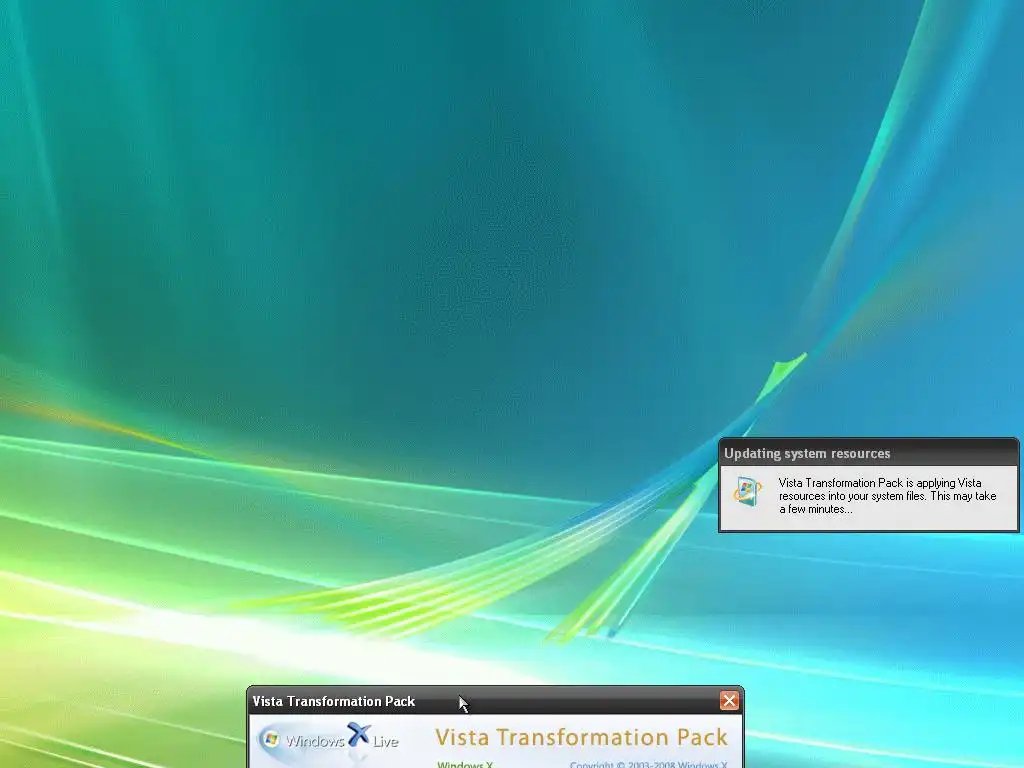Image resolution: width=1024 pixels, height=768 pixels.
Task: Click the Vista Transformation Pack title bar
Action: click(x=495, y=701)
